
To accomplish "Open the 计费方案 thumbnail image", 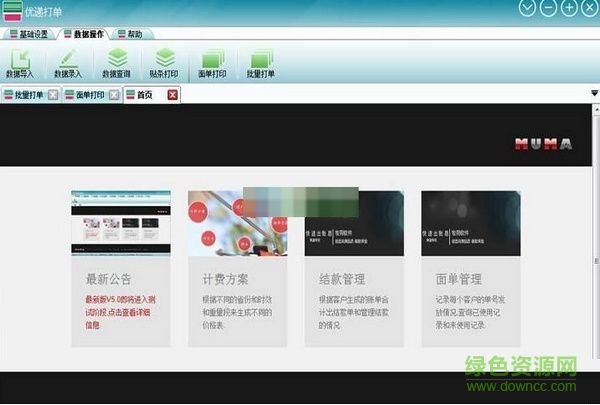I will (x=238, y=223).
